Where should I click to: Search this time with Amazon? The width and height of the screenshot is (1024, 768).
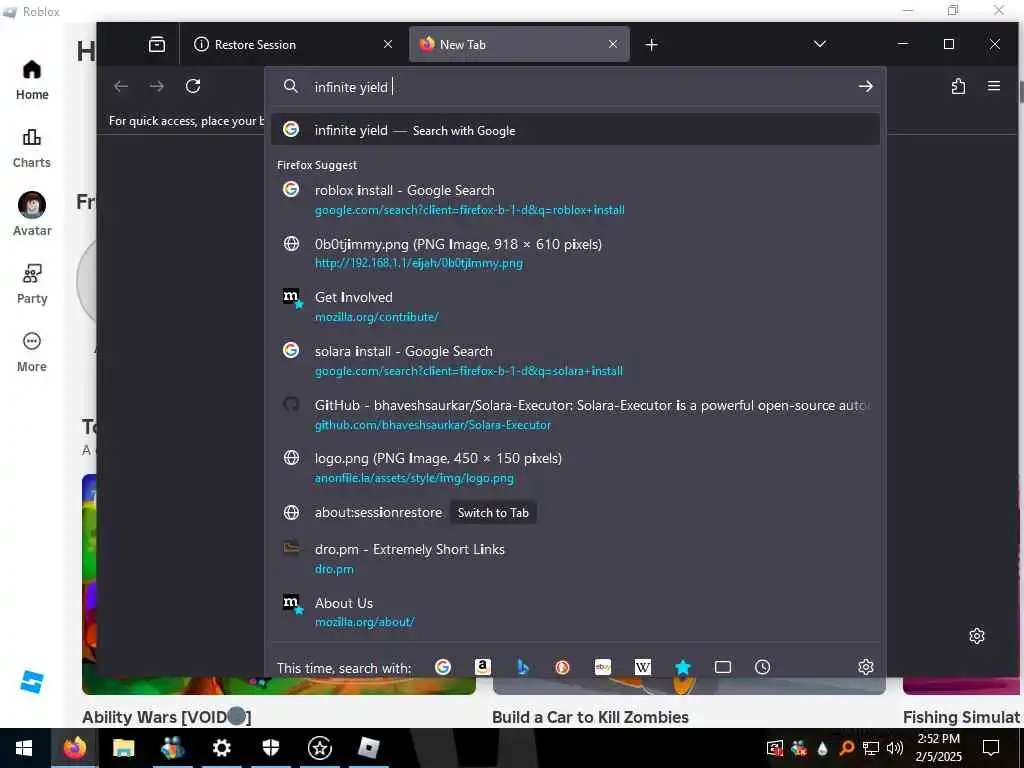483,667
